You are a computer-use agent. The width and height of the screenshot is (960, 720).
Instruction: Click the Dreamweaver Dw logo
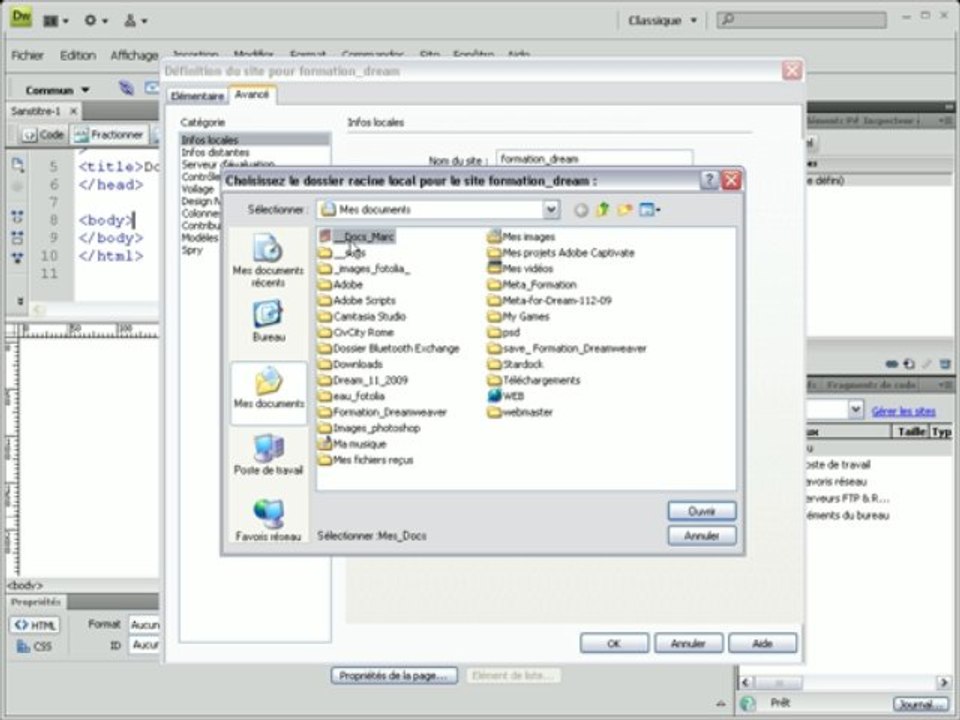point(21,17)
